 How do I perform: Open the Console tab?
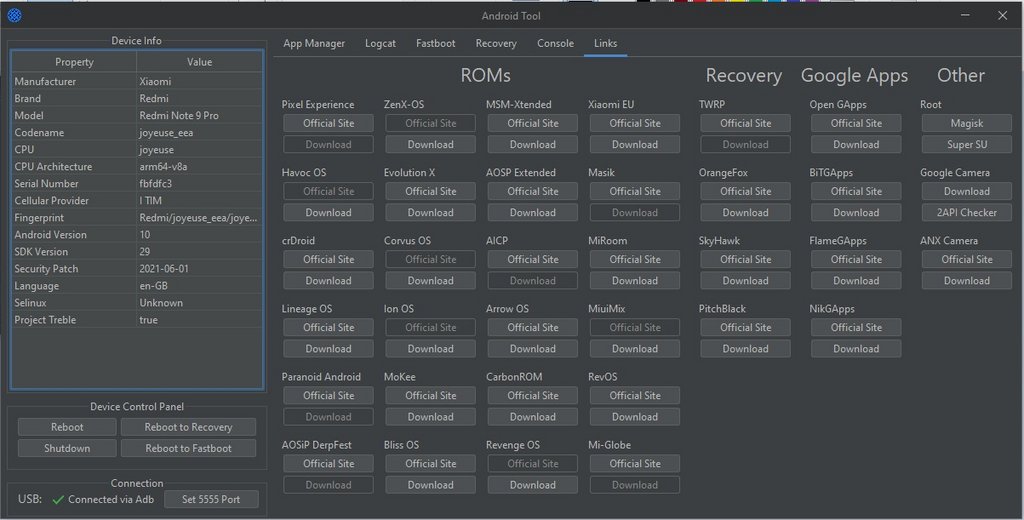[x=555, y=43]
